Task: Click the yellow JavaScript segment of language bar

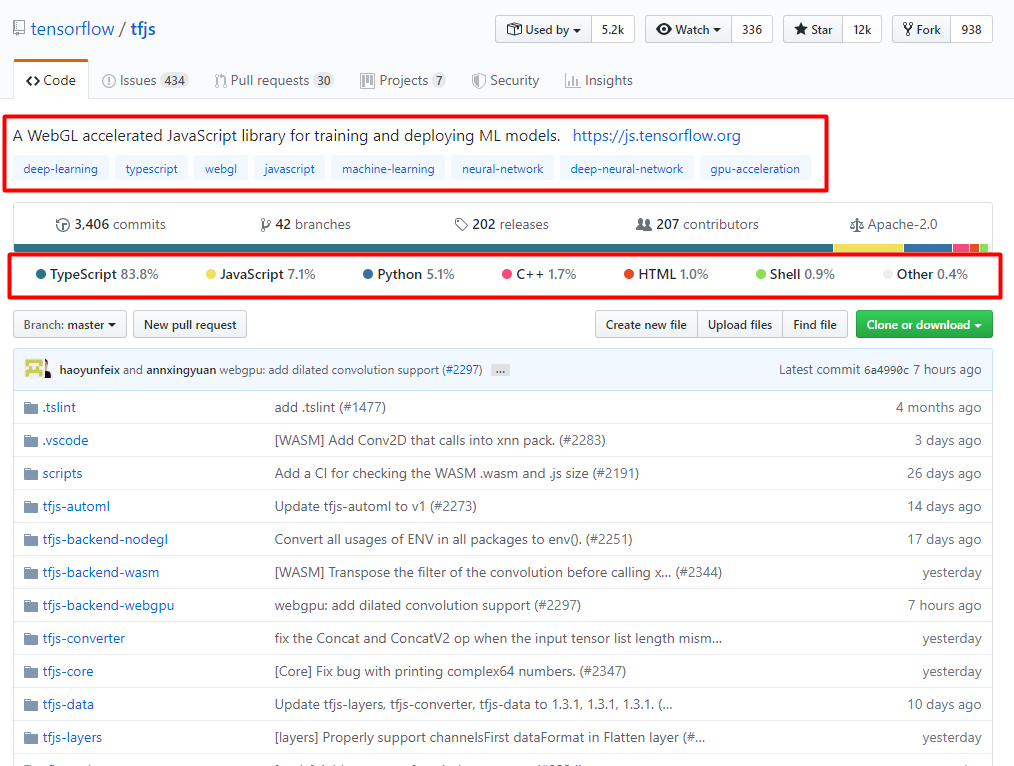Action: click(868, 248)
